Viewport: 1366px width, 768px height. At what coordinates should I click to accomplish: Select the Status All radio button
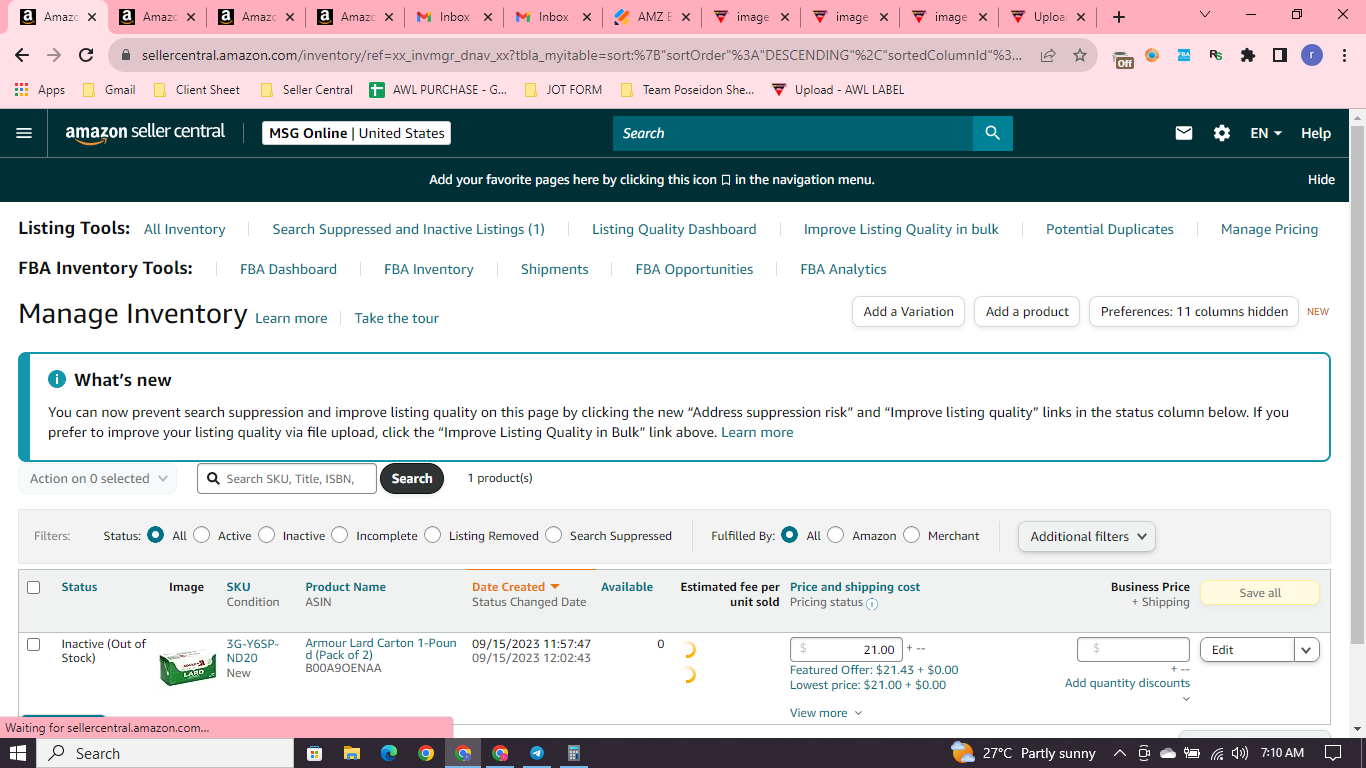point(155,535)
